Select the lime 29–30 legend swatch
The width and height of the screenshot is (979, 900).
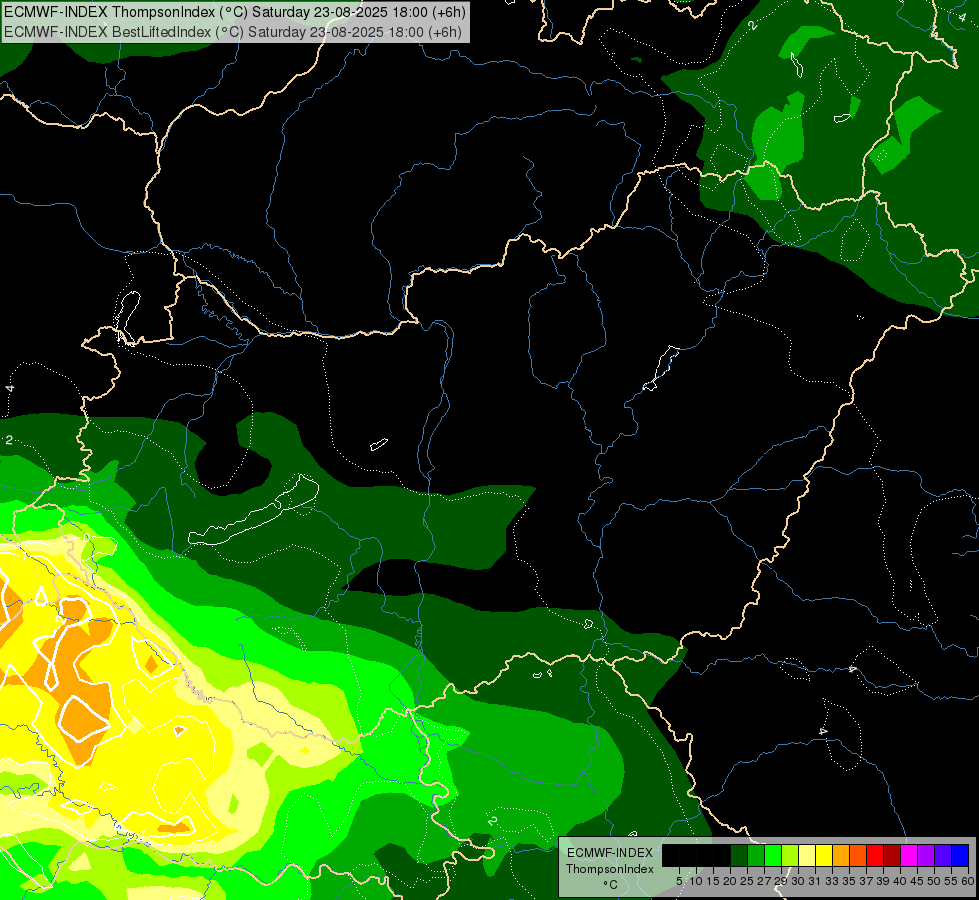click(x=790, y=855)
